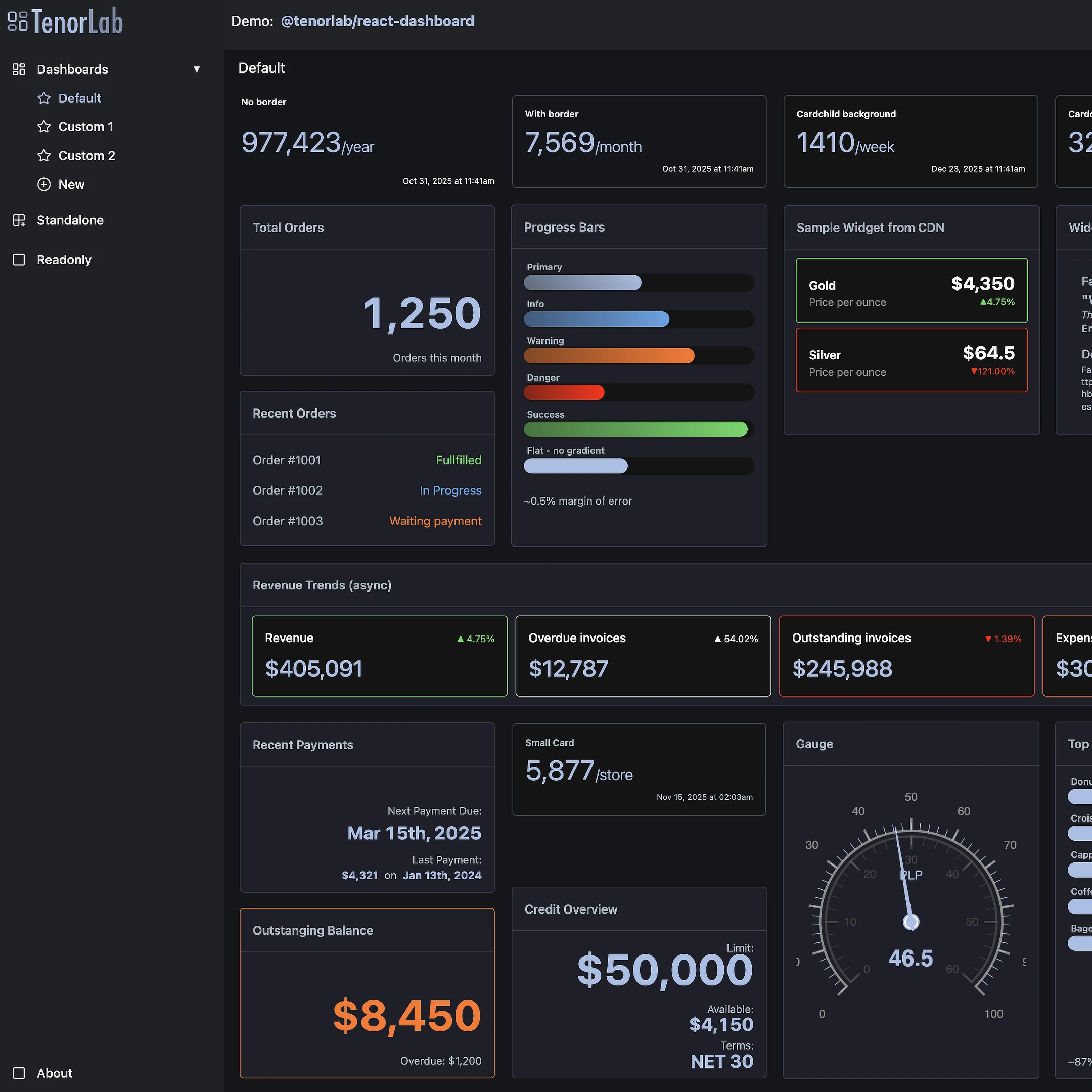Toggle the favorite star on Custom 1

44,126
